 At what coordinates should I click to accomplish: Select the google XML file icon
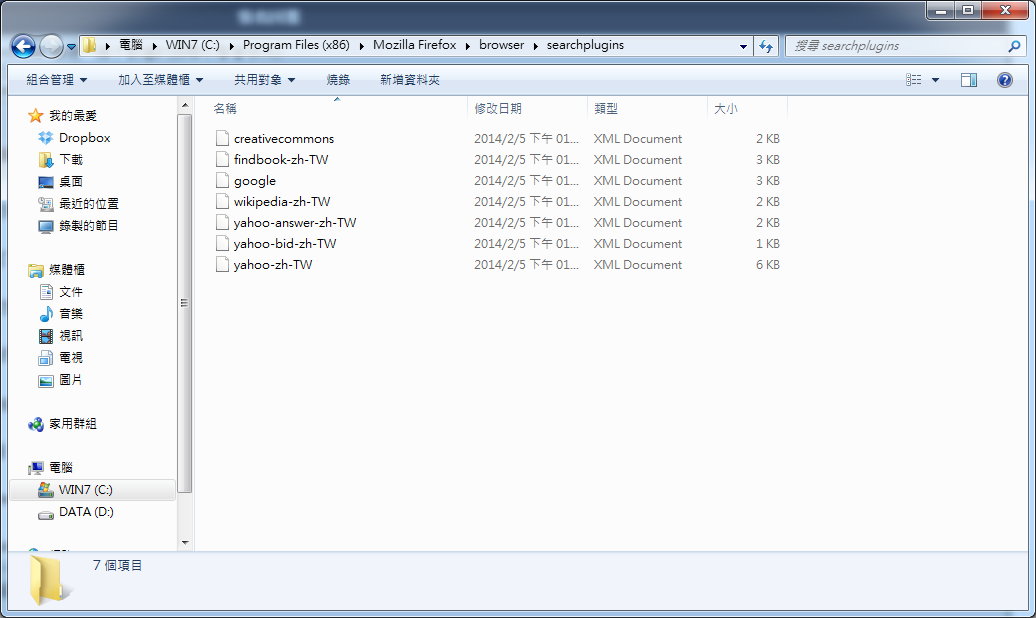tap(223, 180)
